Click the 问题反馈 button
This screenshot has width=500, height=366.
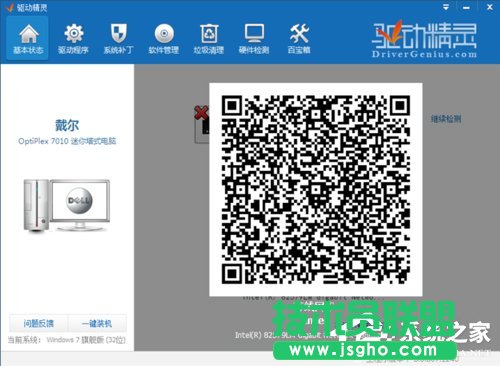[38, 323]
